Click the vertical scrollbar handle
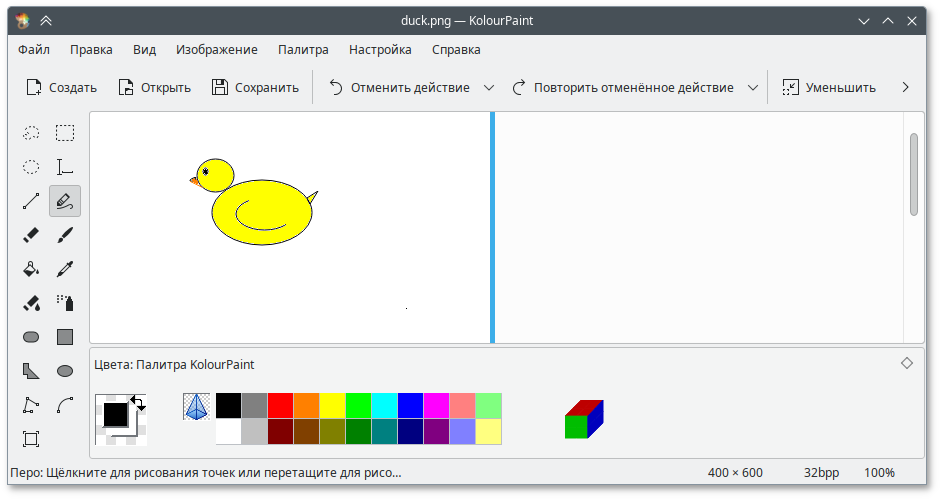Screen dimensions: 940x499 (914, 174)
